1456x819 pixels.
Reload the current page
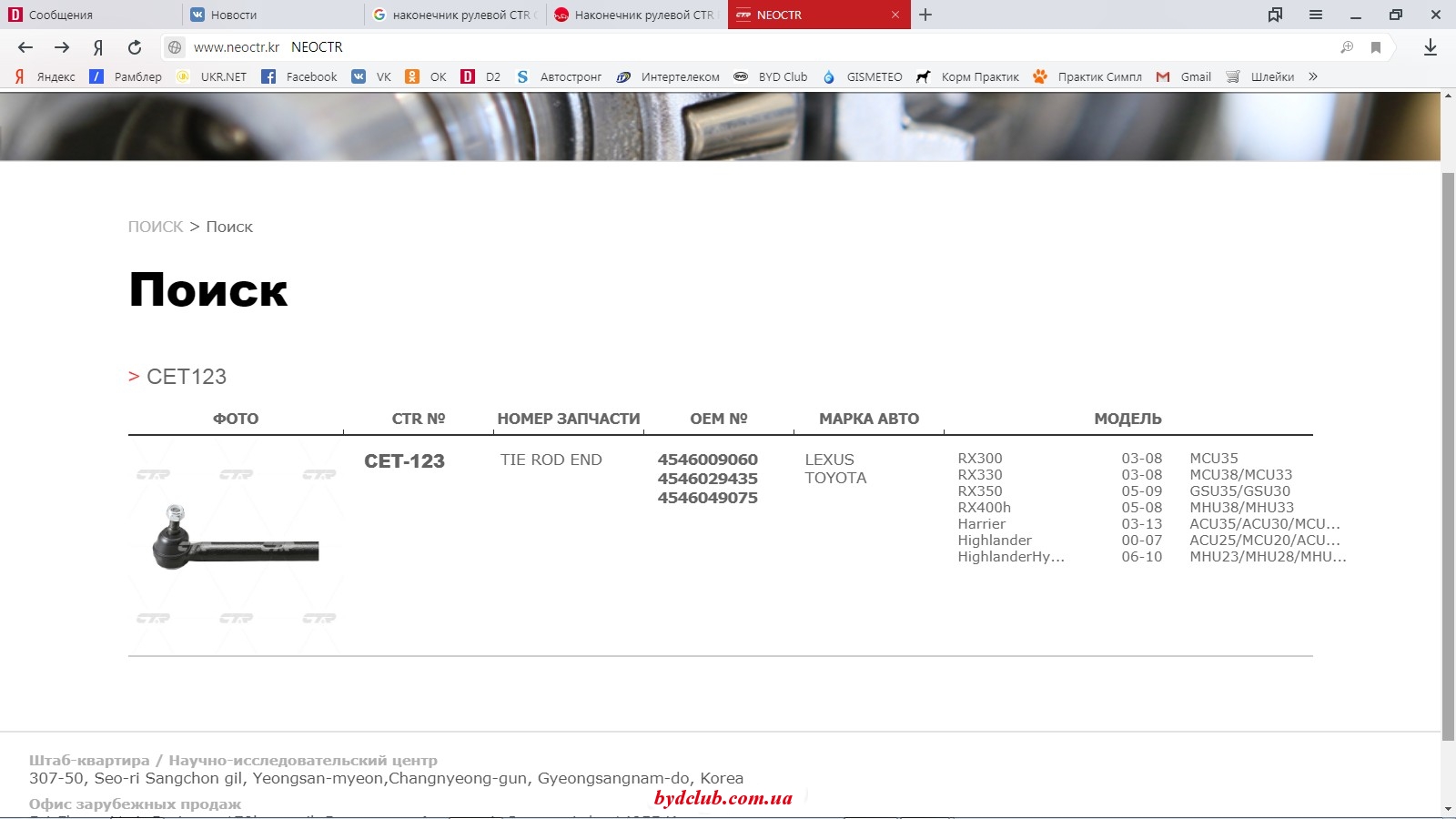point(135,47)
